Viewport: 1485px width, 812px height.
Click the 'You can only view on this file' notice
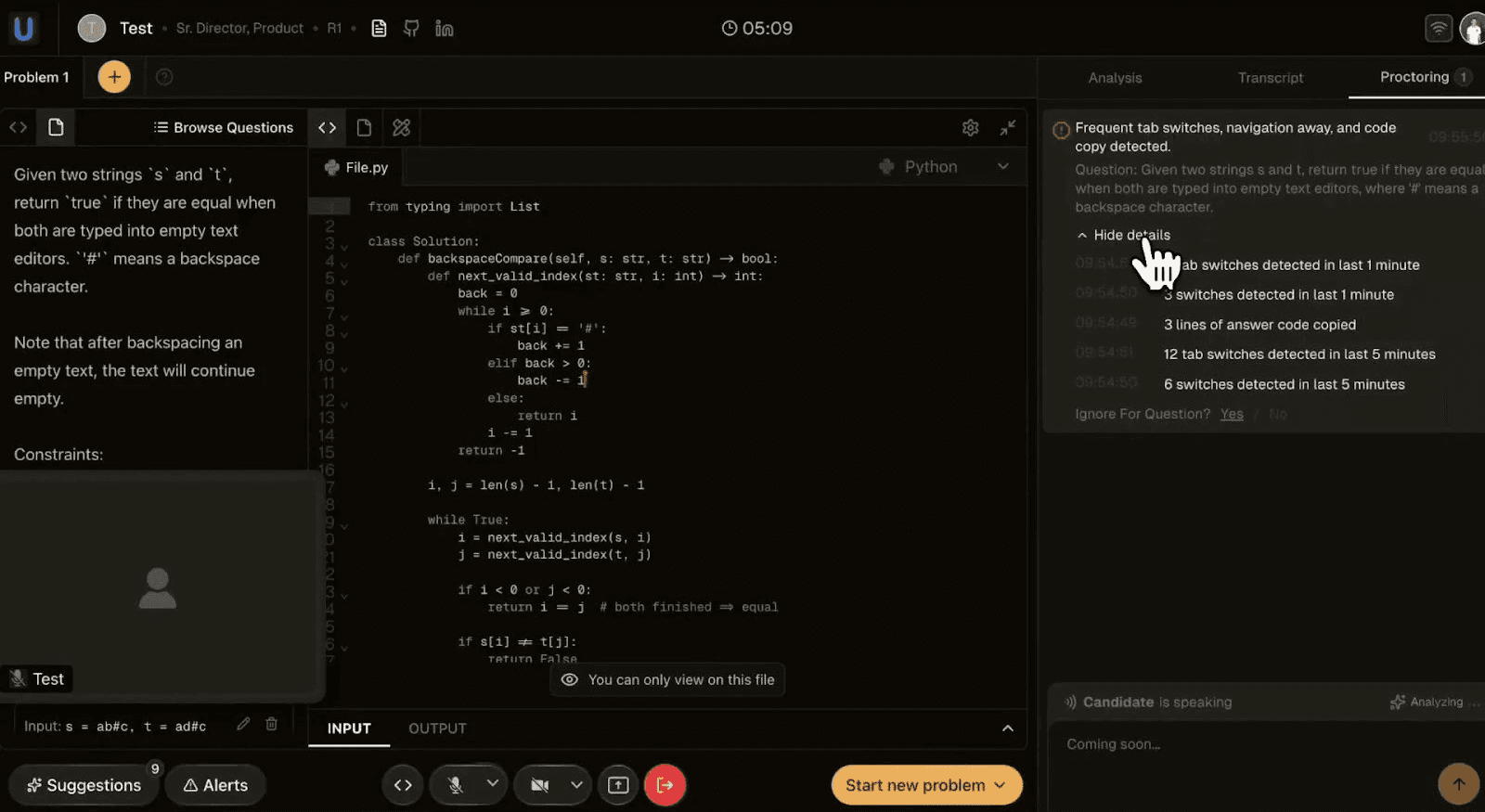(668, 680)
